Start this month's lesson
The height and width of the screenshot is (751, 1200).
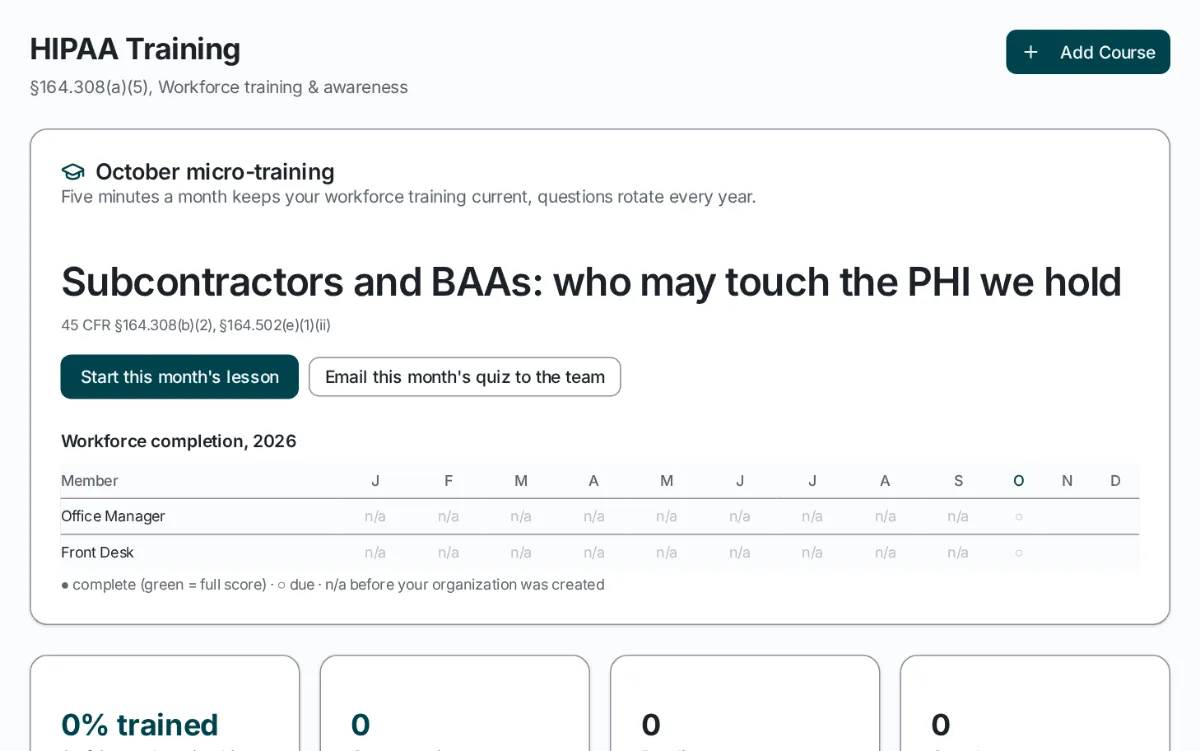(180, 377)
